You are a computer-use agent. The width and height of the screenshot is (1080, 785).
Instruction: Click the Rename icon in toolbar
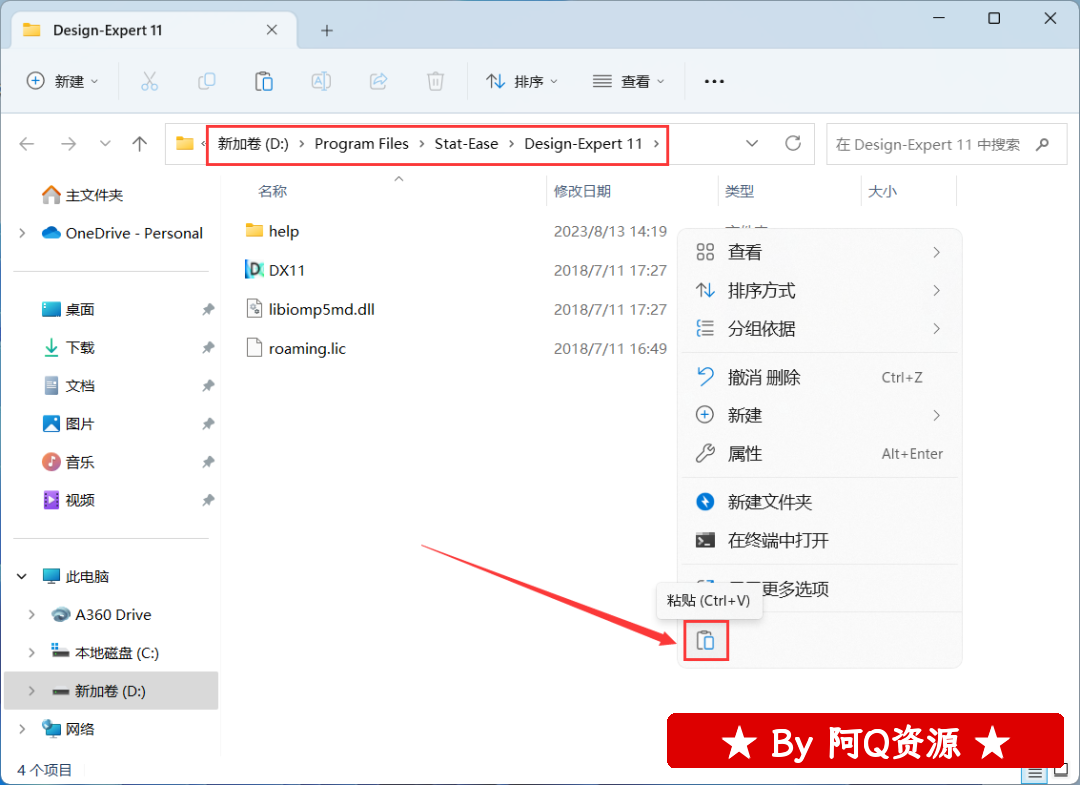click(x=321, y=81)
